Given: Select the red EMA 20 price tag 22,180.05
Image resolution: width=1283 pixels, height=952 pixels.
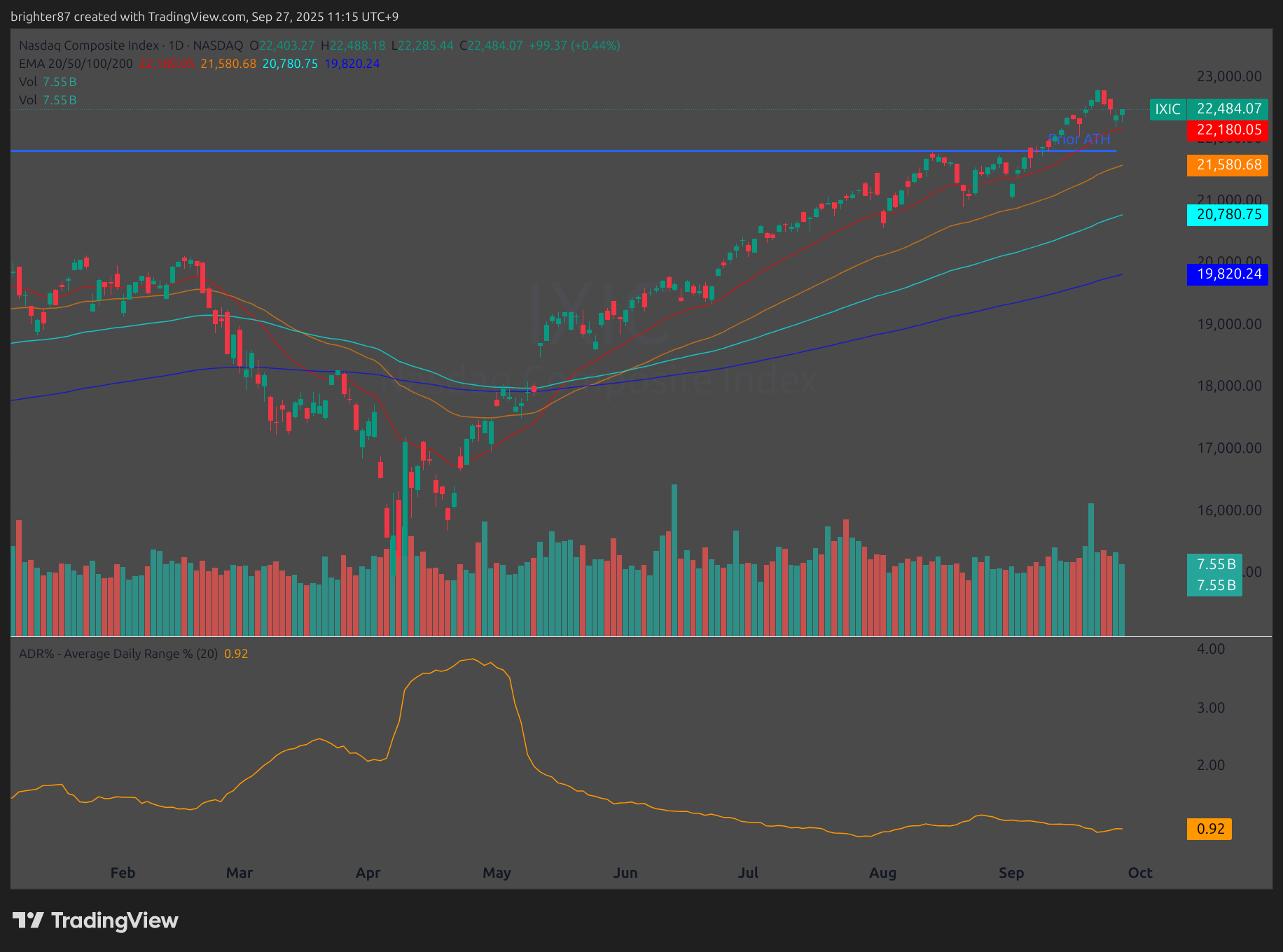Looking at the screenshot, I should pos(1228,130).
